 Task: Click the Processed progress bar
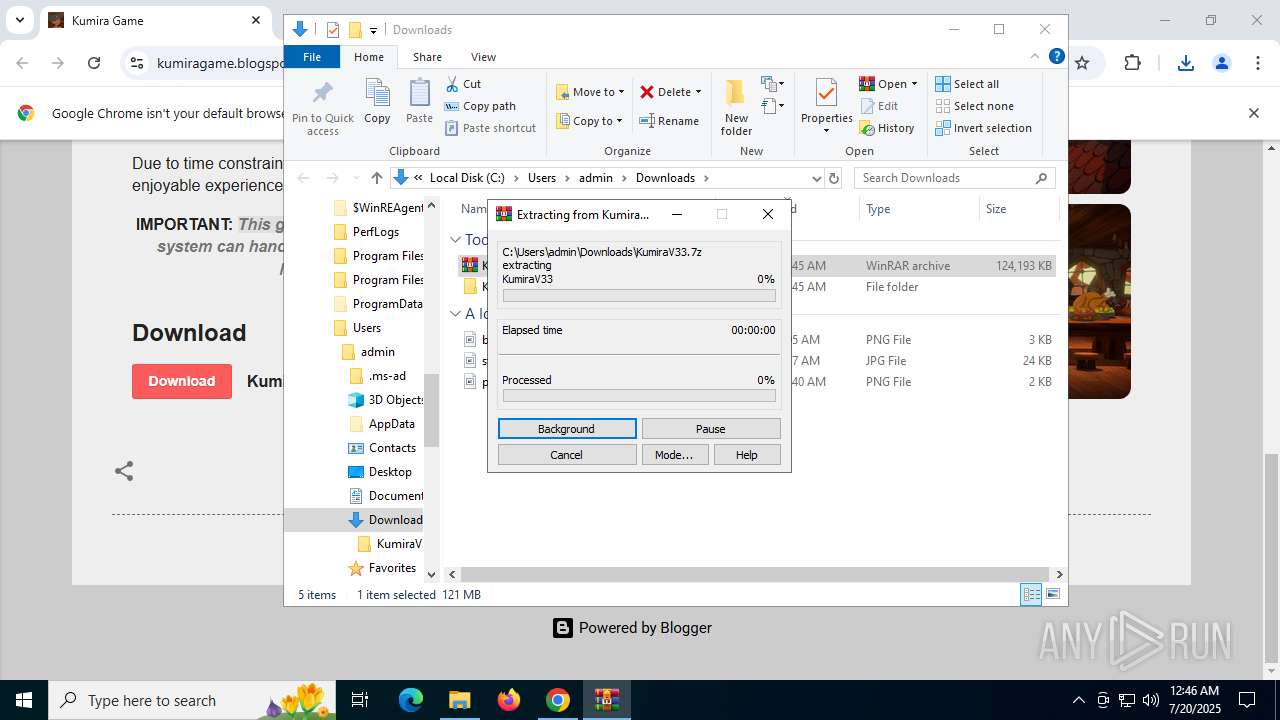tap(639, 396)
